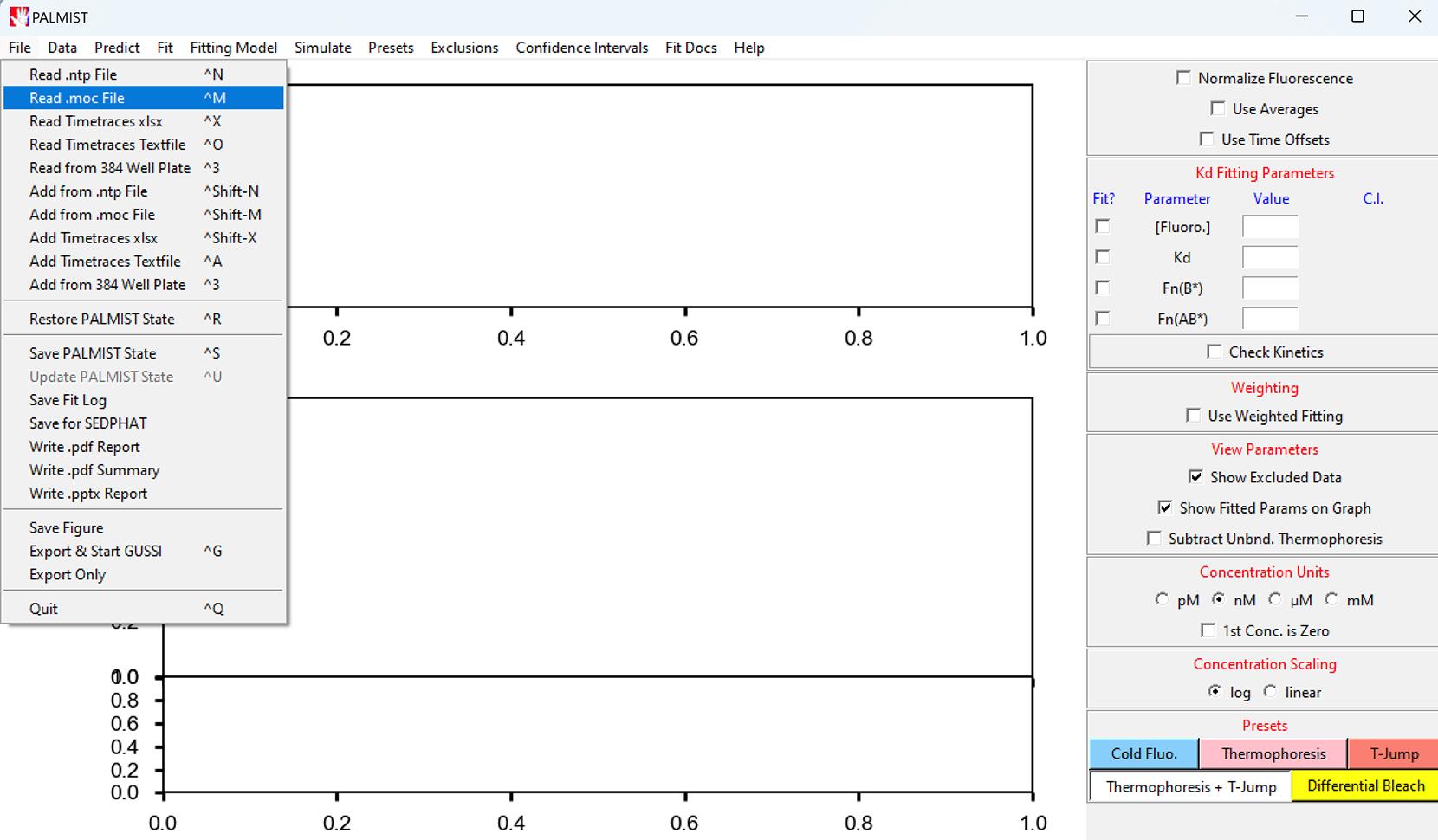Choose Read Timetraces xlsx
This screenshot has width=1438, height=840.
143,121
